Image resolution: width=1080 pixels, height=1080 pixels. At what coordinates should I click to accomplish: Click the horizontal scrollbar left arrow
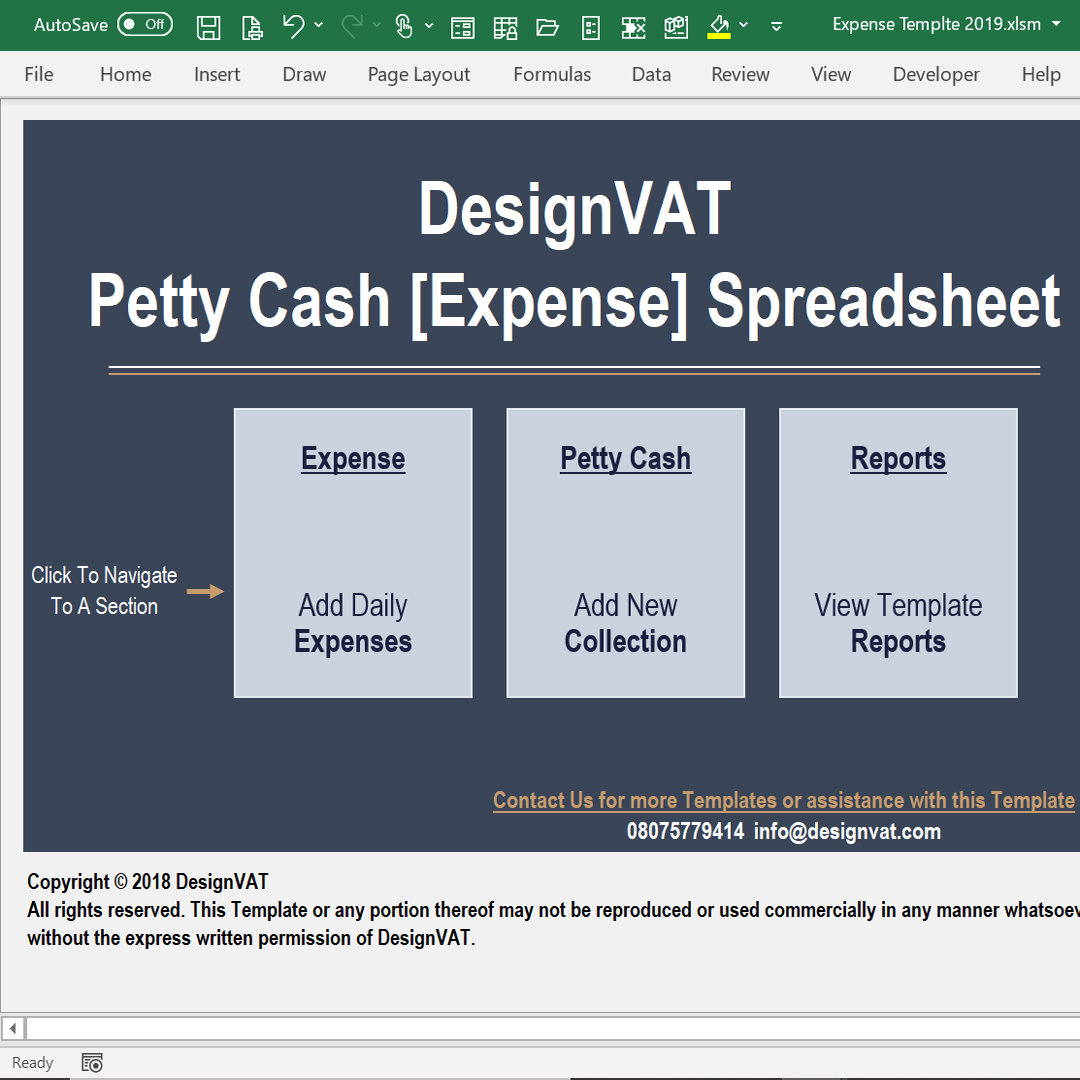(x=13, y=1028)
